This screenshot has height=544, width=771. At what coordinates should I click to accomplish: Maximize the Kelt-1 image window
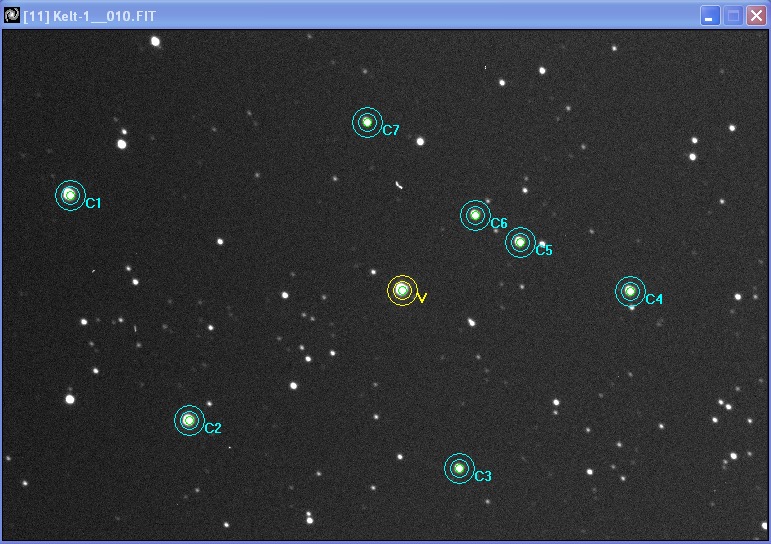(x=733, y=16)
